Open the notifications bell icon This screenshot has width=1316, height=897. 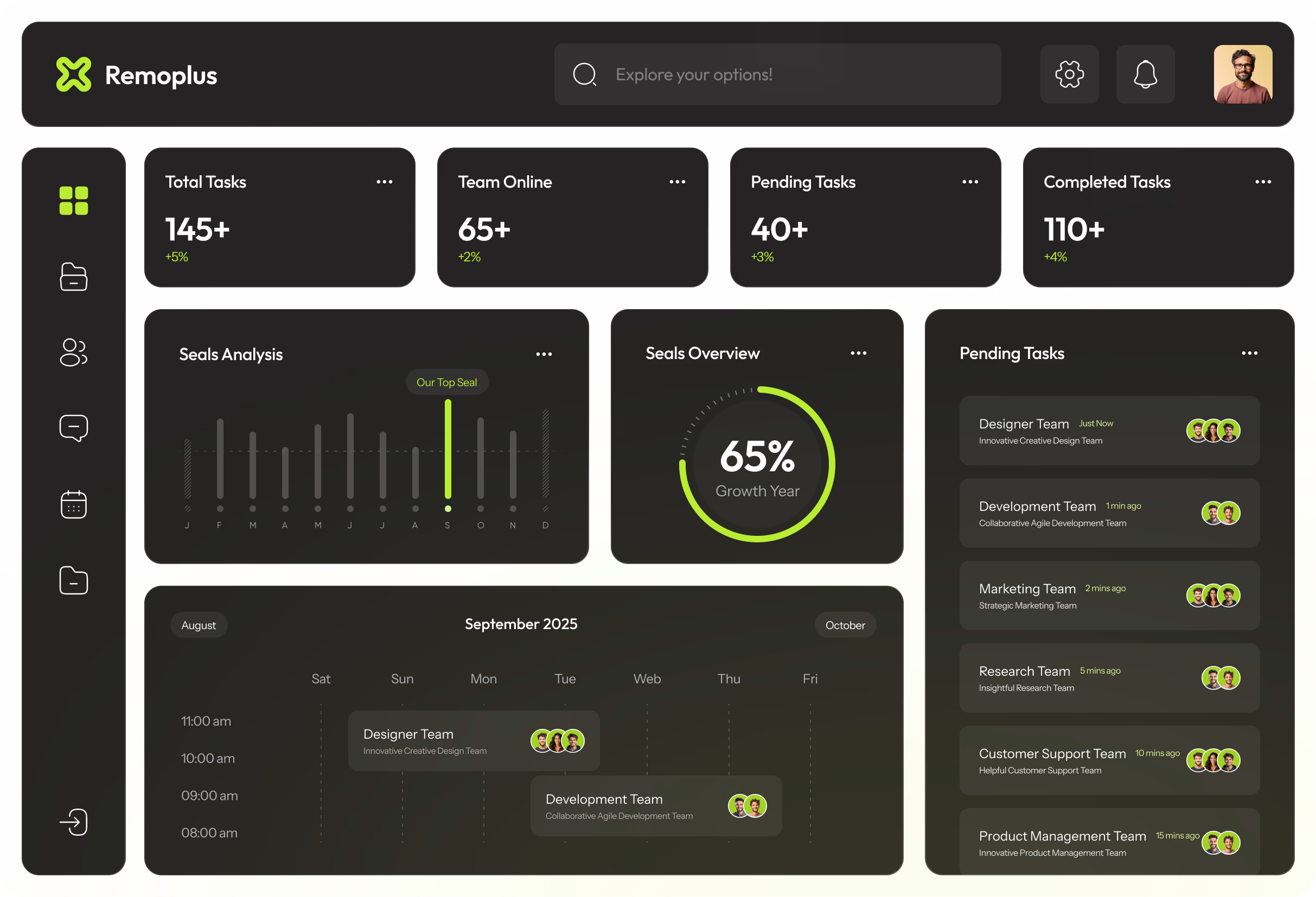coord(1145,74)
